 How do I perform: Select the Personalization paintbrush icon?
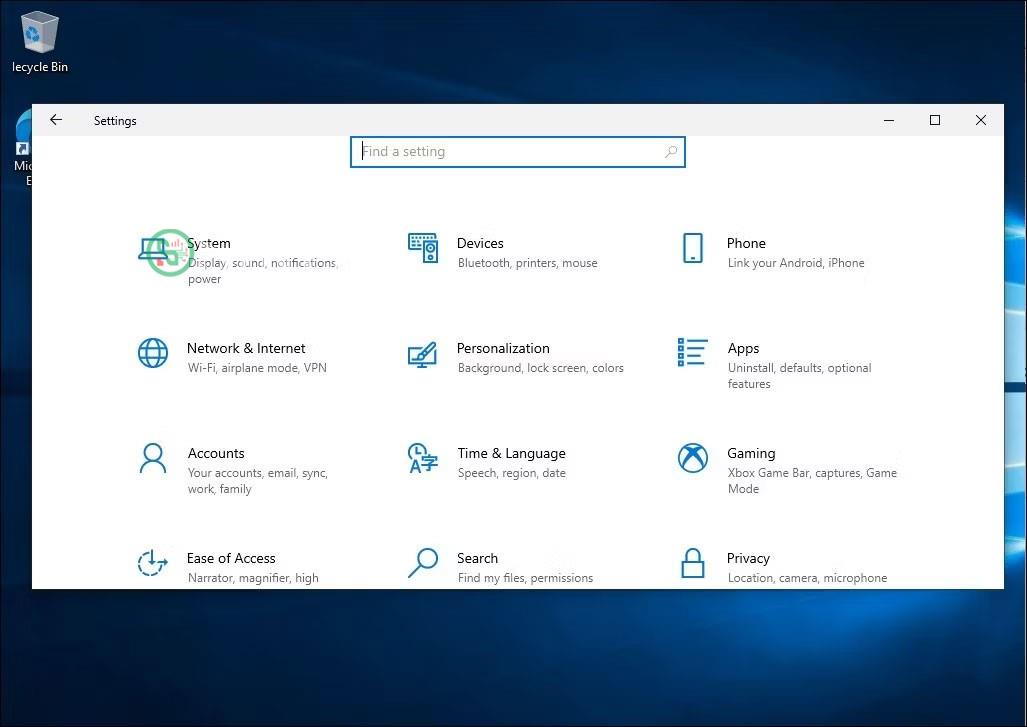click(x=423, y=354)
